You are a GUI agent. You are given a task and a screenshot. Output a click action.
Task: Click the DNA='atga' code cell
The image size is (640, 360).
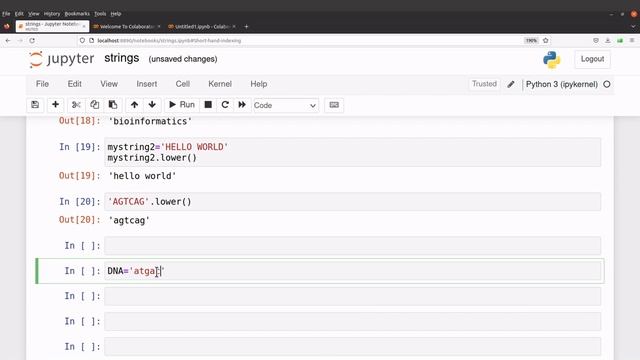click(353, 271)
